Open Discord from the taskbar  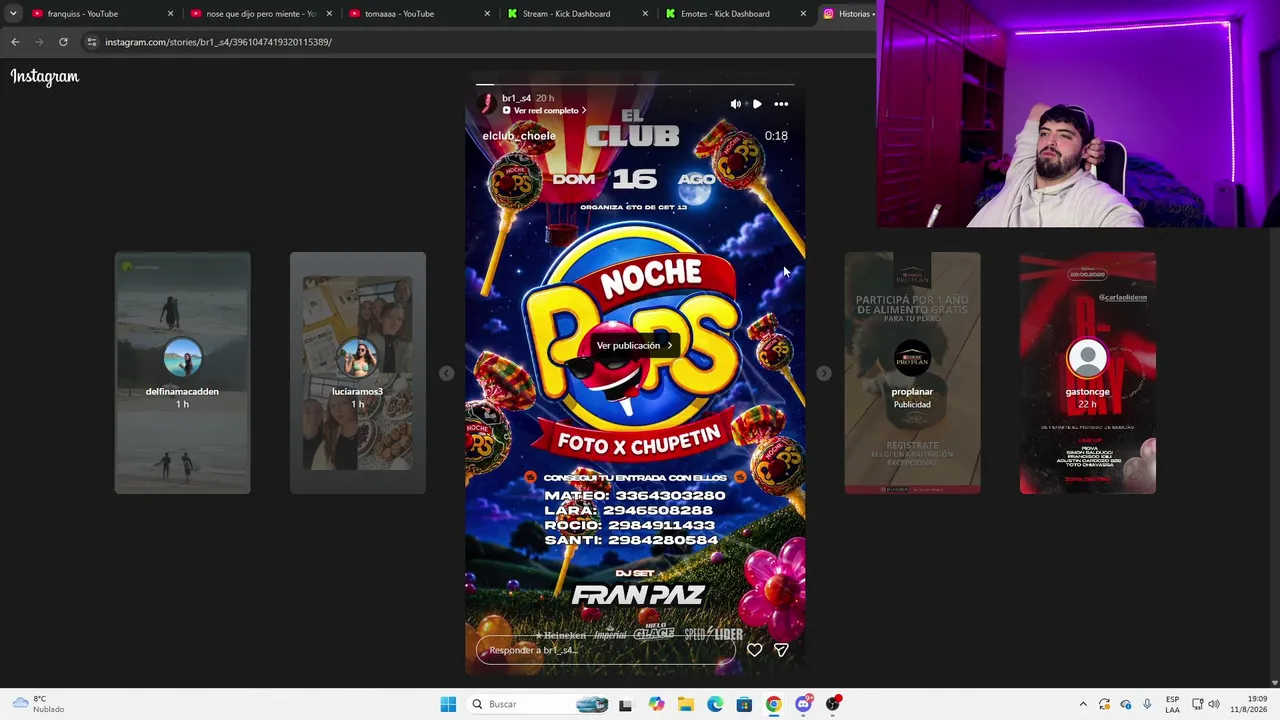pyautogui.click(x=803, y=704)
